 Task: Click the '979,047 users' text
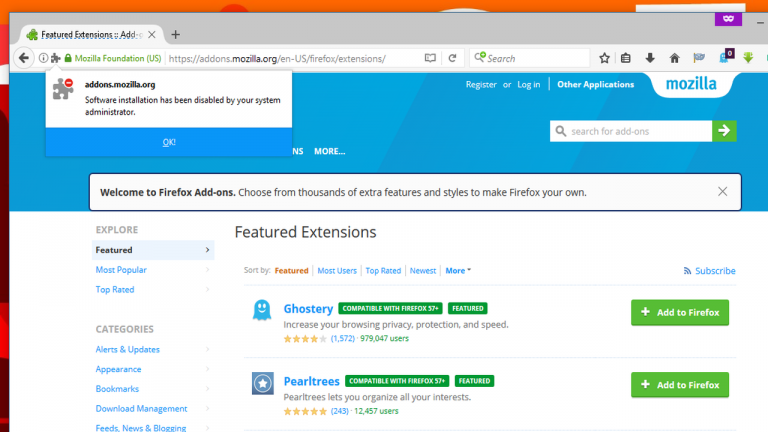tap(384, 338)
